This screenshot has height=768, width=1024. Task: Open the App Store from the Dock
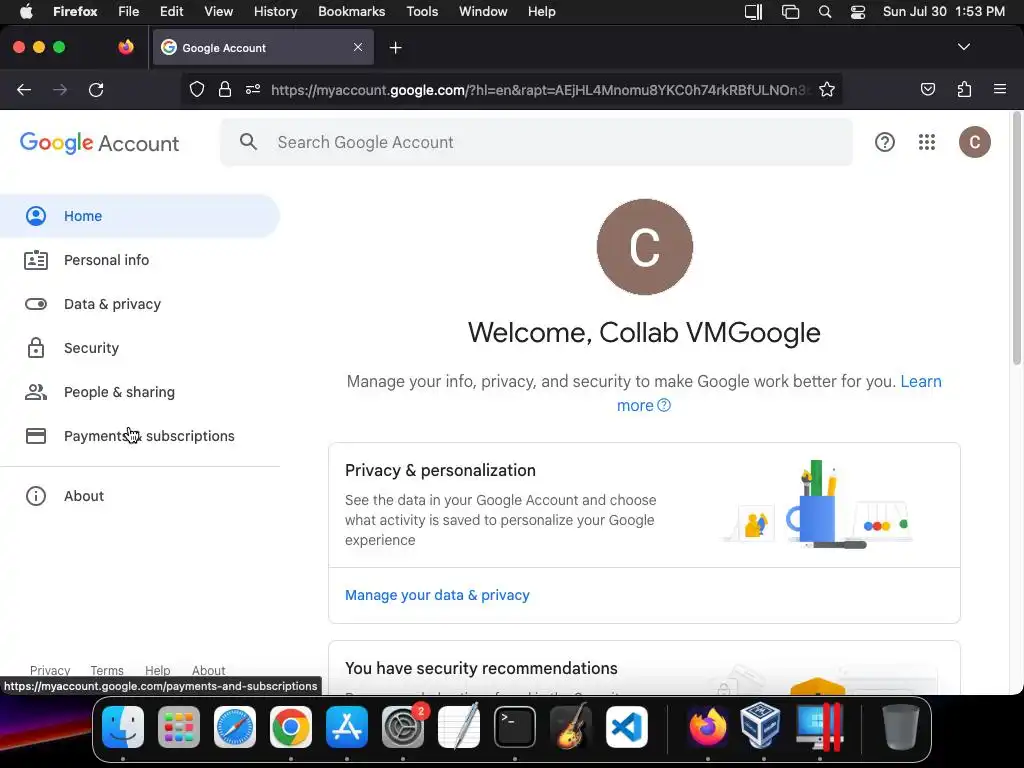point(347,726)
